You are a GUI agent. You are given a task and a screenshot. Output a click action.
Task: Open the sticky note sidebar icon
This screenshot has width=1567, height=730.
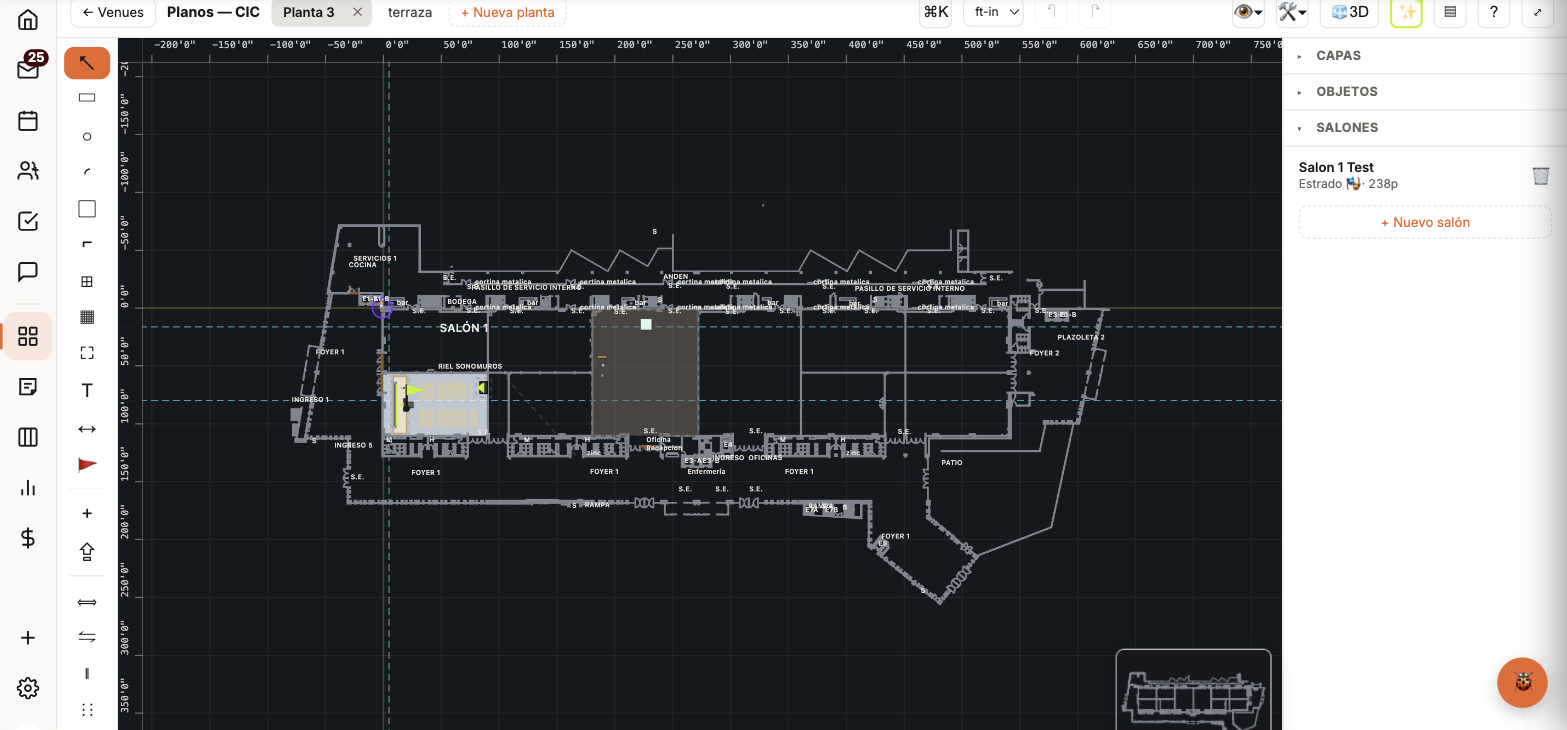point(28,387)
